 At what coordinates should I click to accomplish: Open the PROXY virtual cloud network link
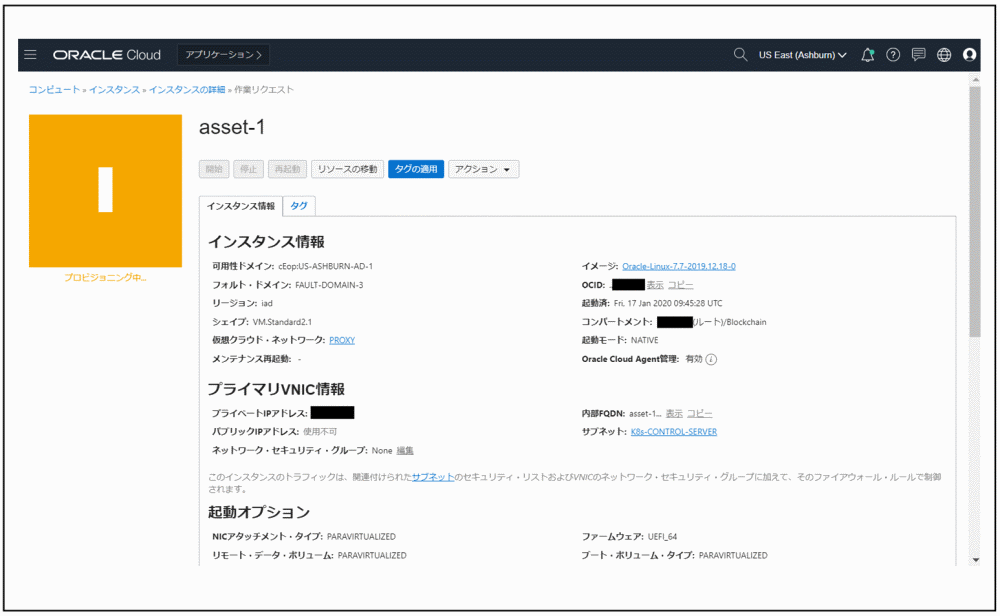point(342,341)
